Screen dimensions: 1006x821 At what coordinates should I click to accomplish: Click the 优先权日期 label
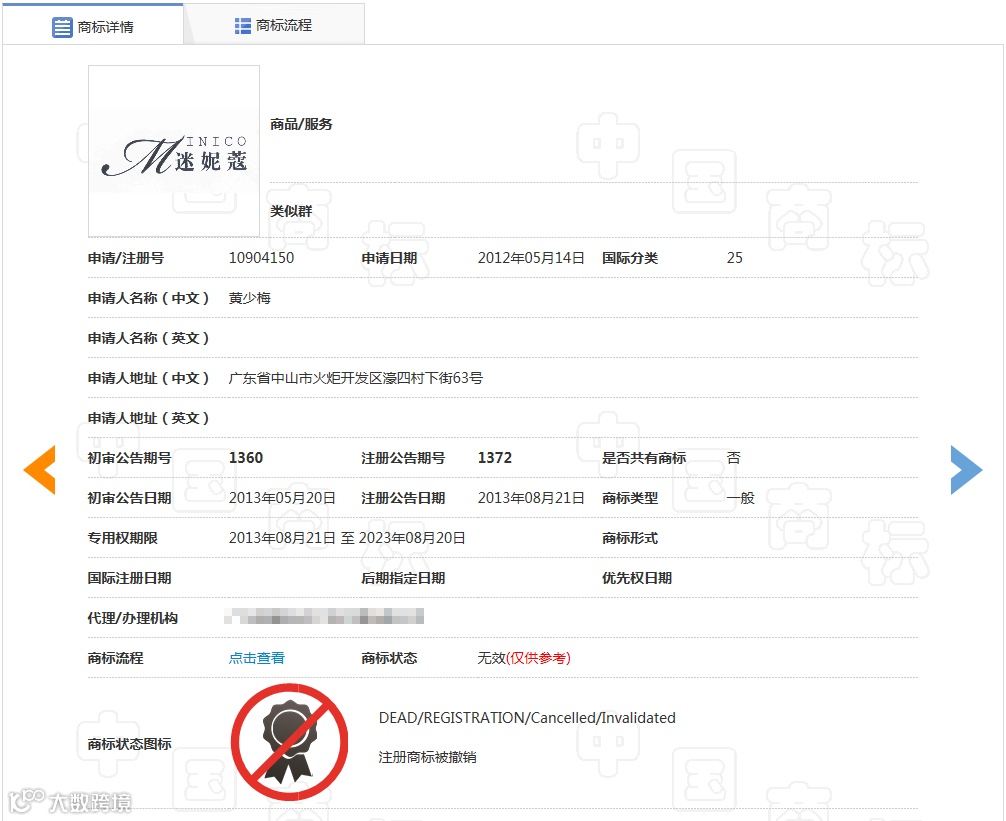point(636,579)
